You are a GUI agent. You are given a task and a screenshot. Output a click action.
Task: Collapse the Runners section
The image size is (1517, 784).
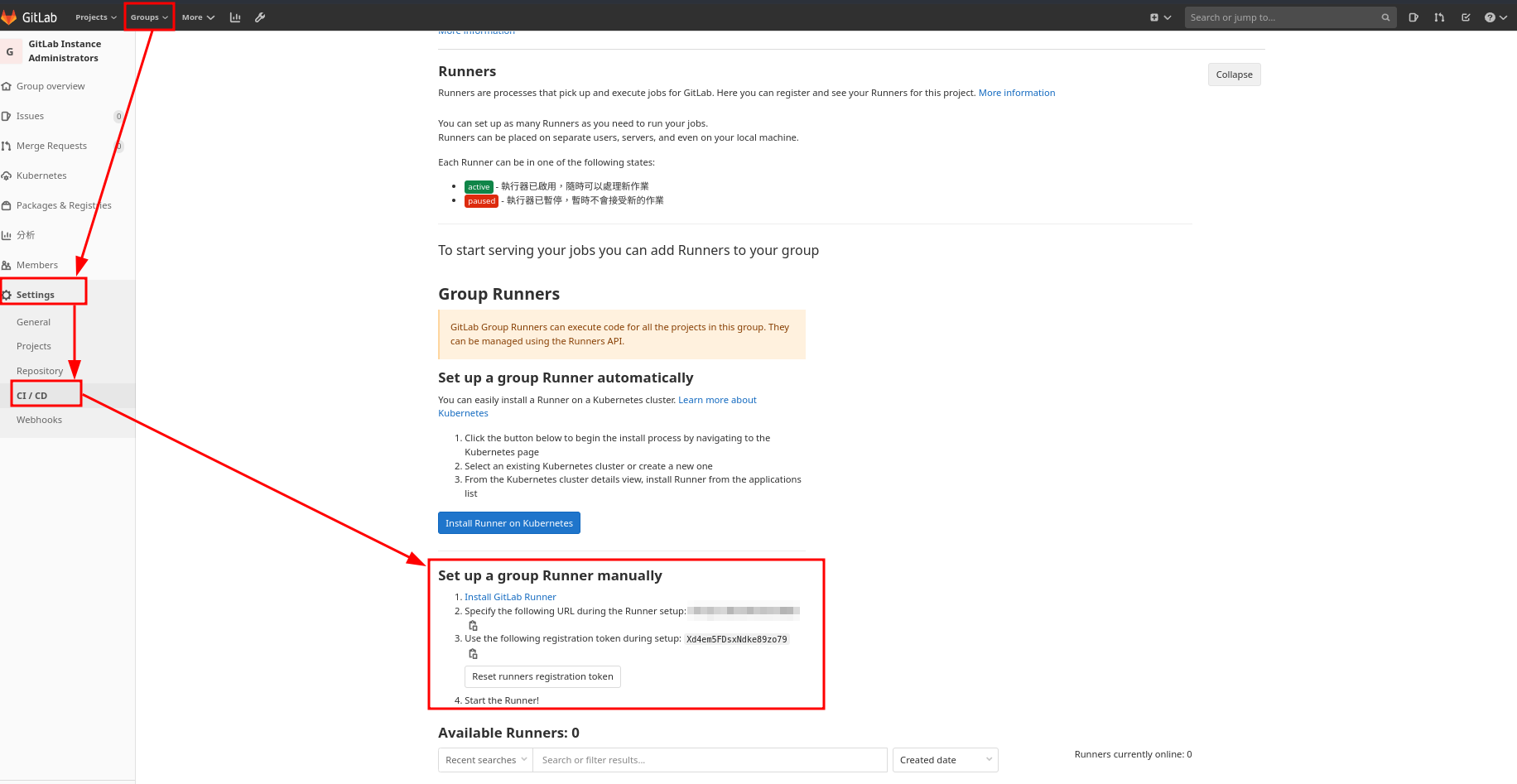pyautogui.click(x=1234, y=75)
